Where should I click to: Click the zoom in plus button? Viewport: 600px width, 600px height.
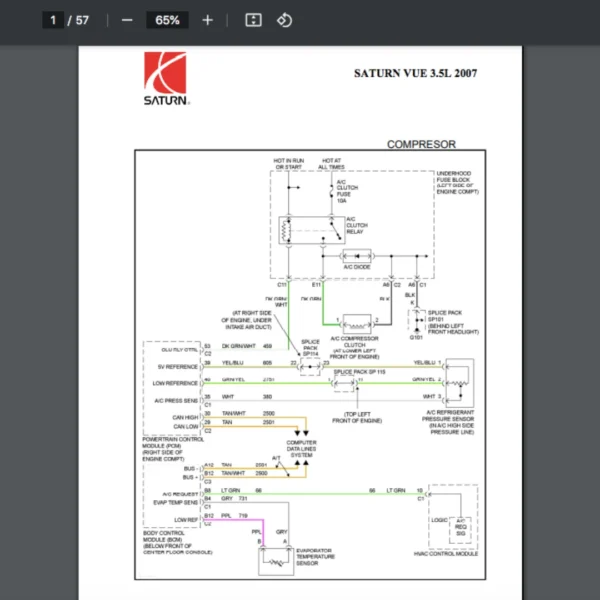click(x=207, y=20)
